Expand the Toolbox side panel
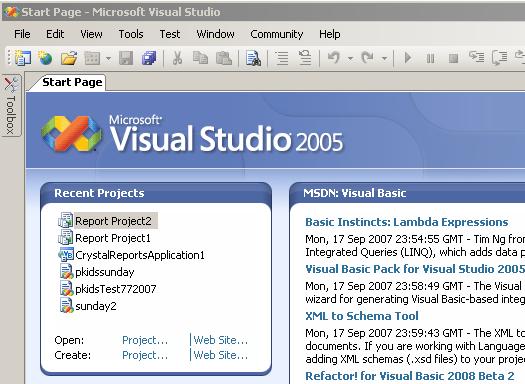The image size is (525, 384). [x=11, y=105]
